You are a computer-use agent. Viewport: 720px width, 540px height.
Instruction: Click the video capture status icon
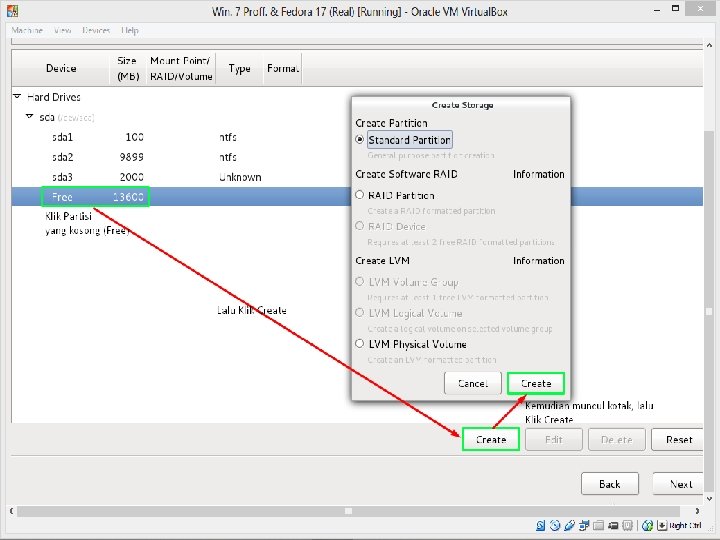pyautogui.click(x=613, y=525)
